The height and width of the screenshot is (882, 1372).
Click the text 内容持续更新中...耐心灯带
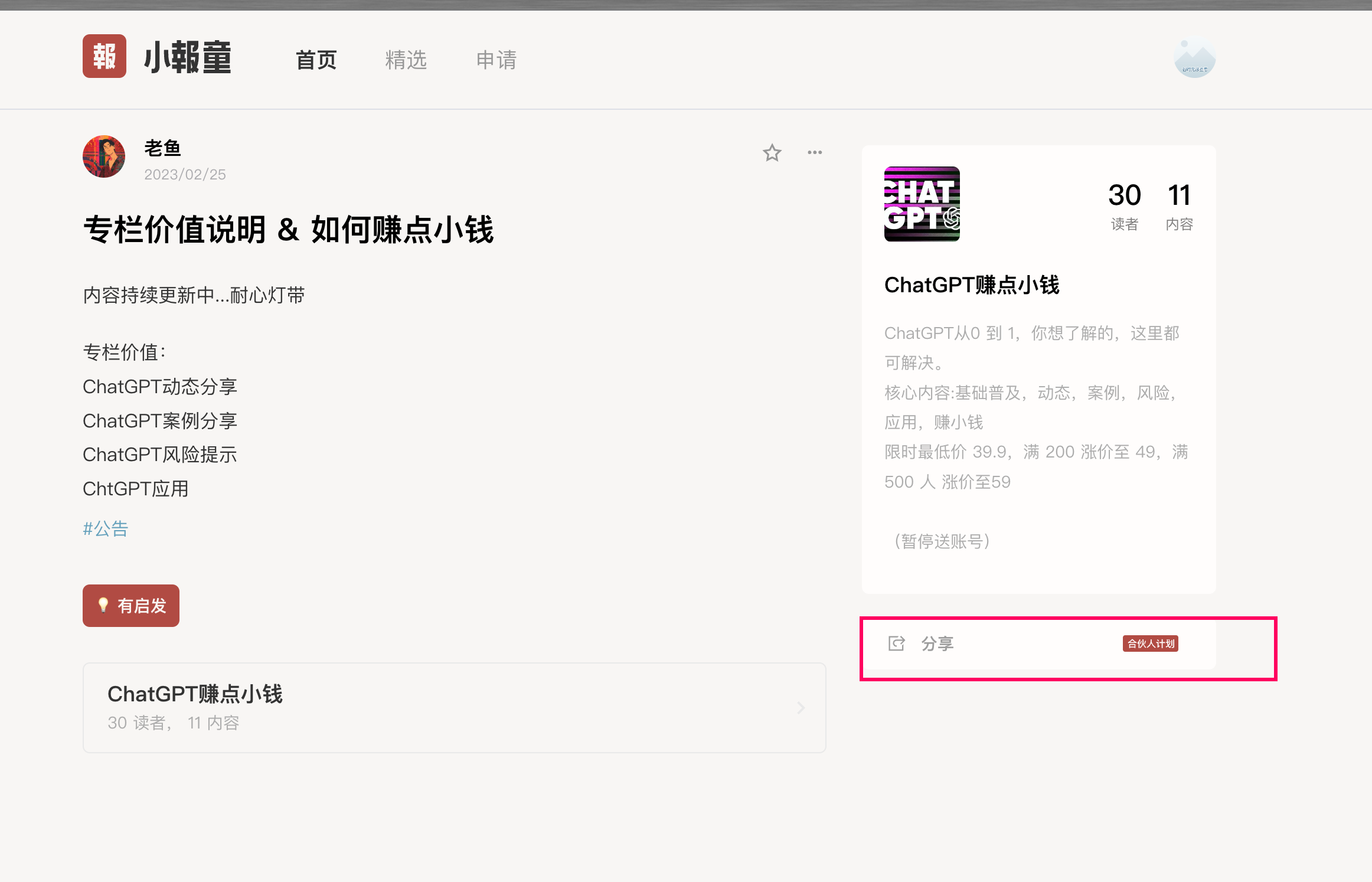tap(194, 295)
